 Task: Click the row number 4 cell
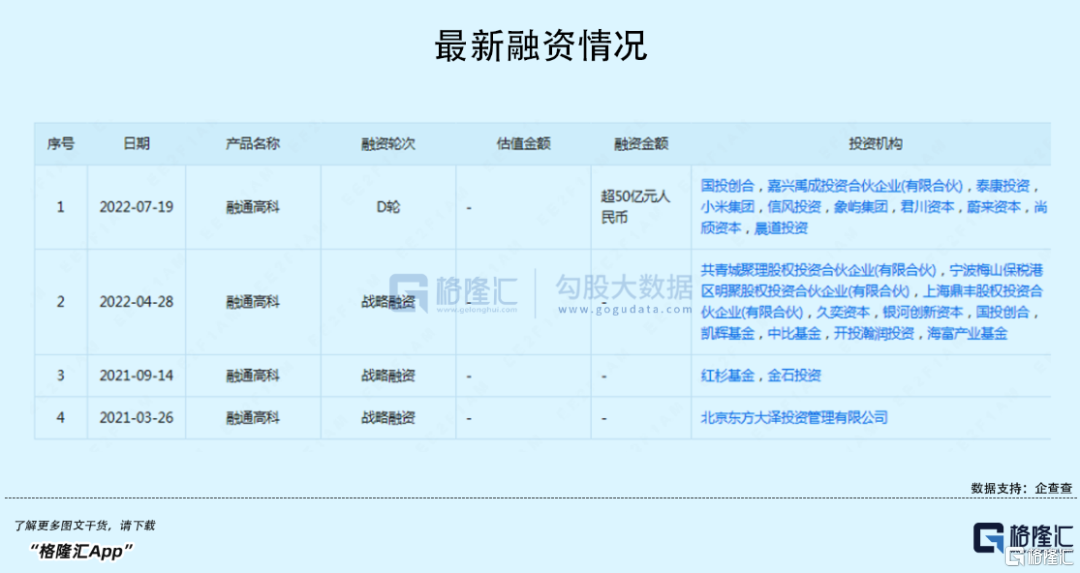[x=61, y=417]
